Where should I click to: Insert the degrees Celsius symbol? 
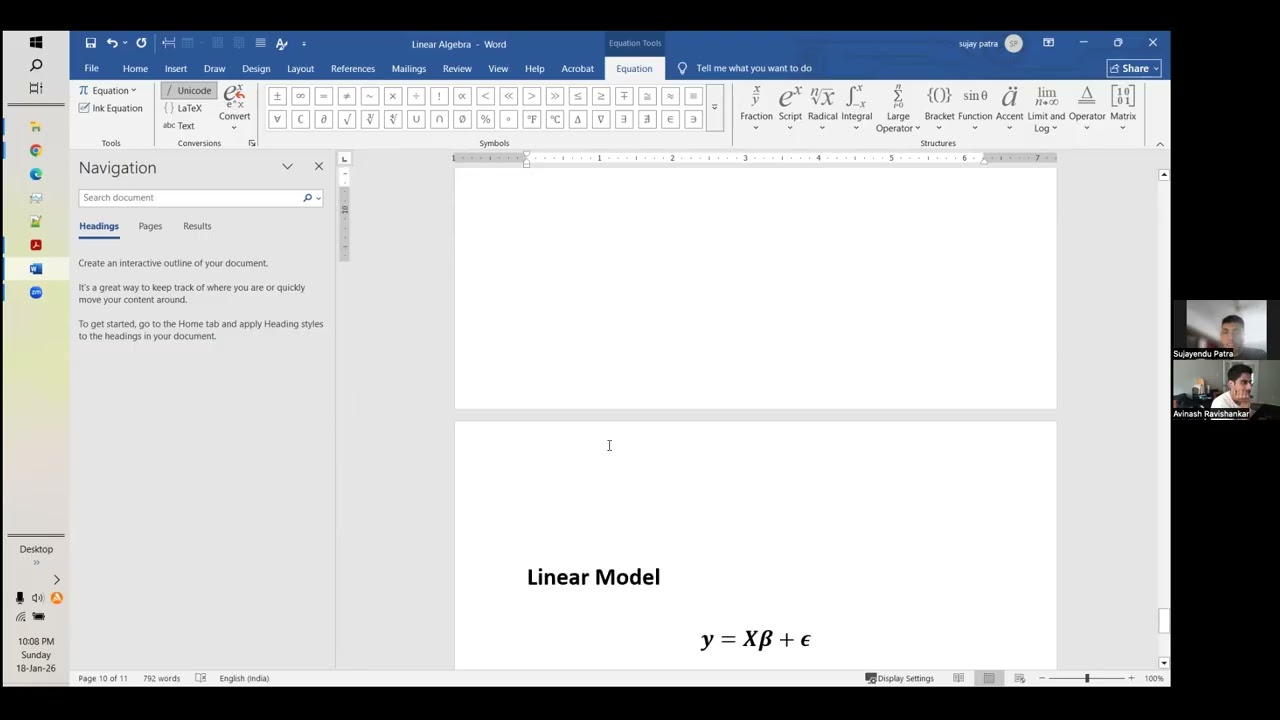pos(554,119)
